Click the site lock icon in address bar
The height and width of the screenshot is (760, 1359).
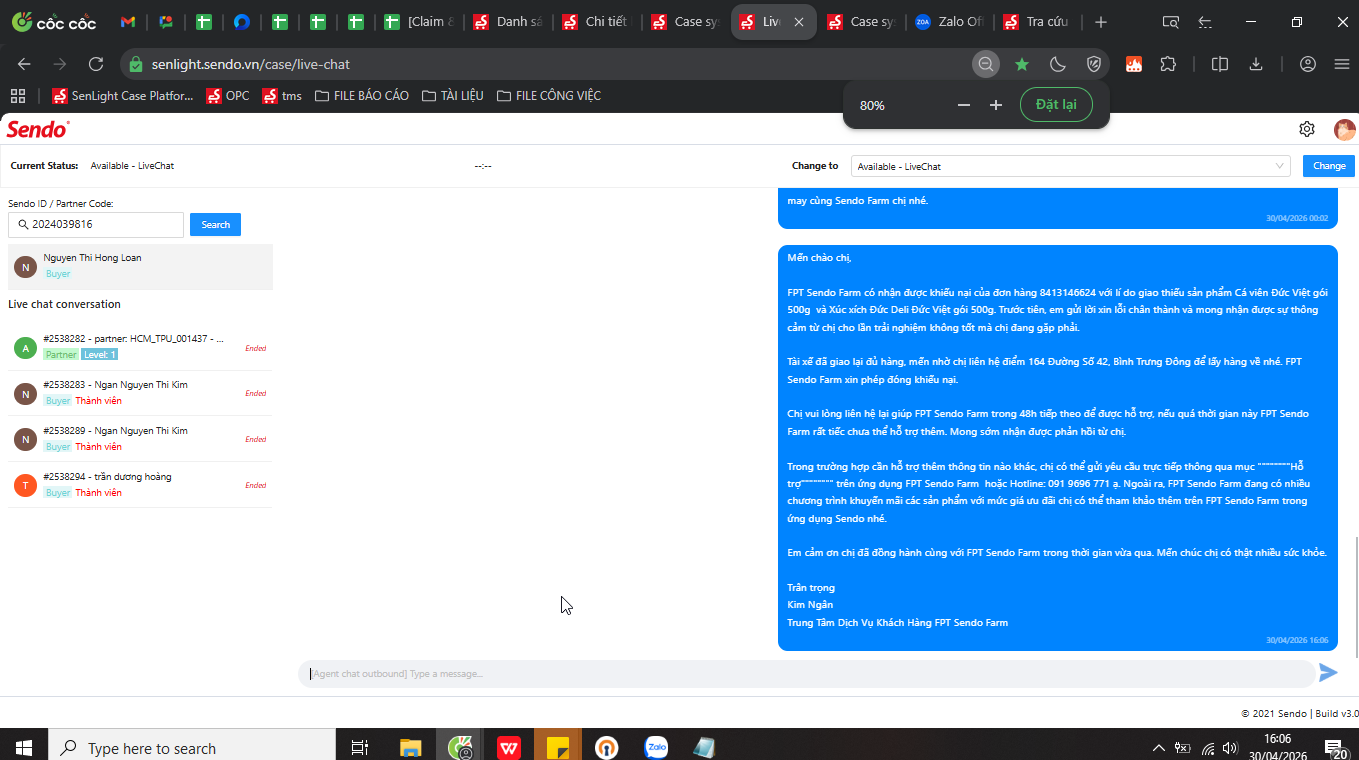click(x=137, y=64)
